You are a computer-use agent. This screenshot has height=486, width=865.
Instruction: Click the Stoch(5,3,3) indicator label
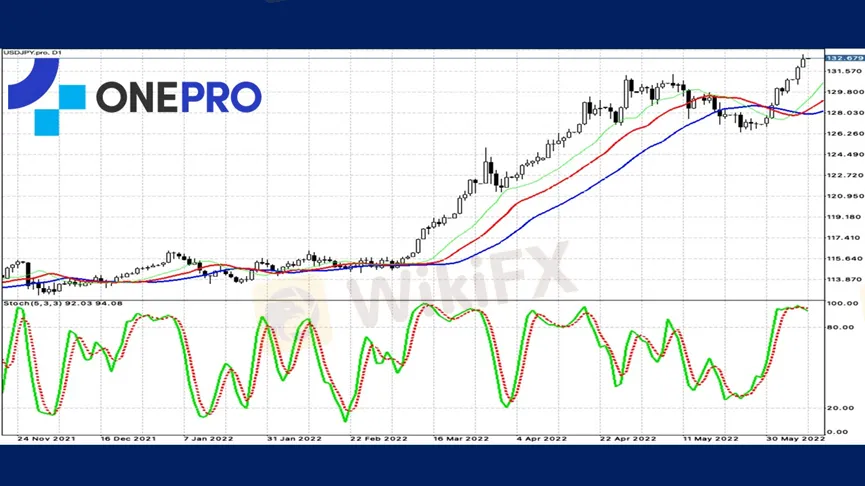click(63, 303)
